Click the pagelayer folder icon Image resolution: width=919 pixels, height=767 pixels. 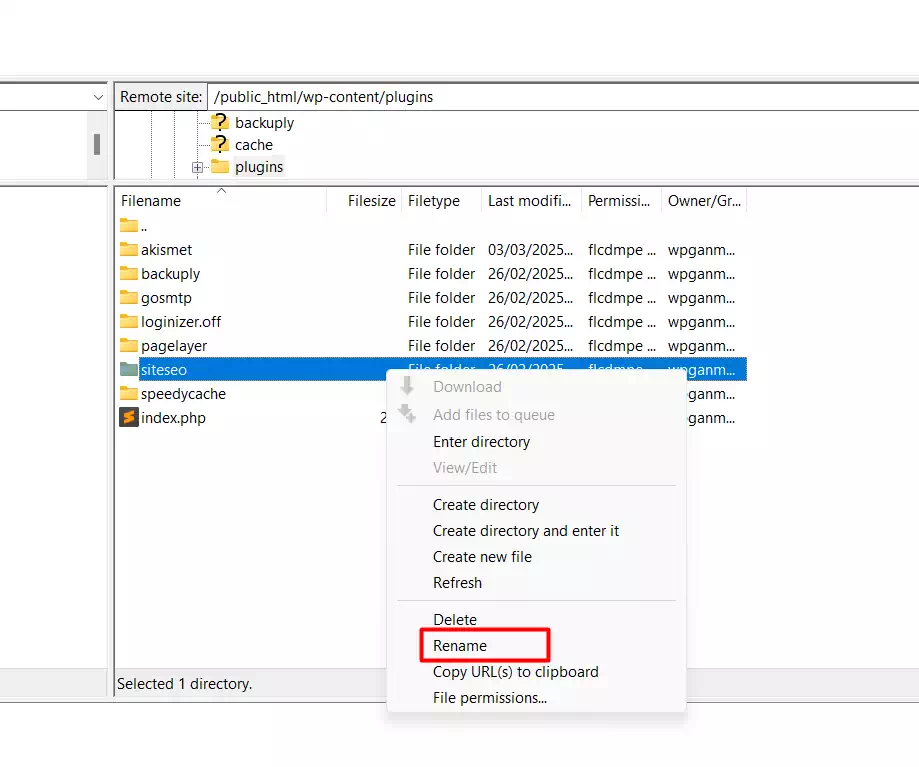pyautogui.click(x=128, y=346)
